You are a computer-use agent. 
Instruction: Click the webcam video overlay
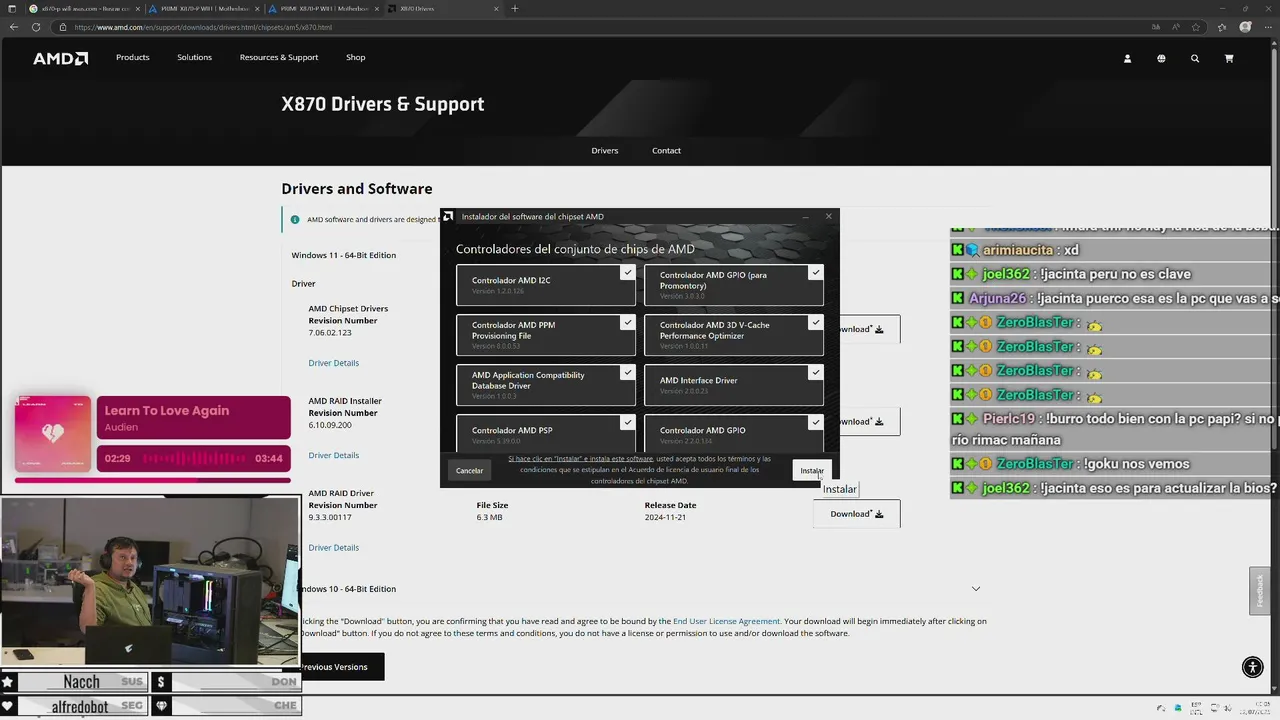[150, 580]
